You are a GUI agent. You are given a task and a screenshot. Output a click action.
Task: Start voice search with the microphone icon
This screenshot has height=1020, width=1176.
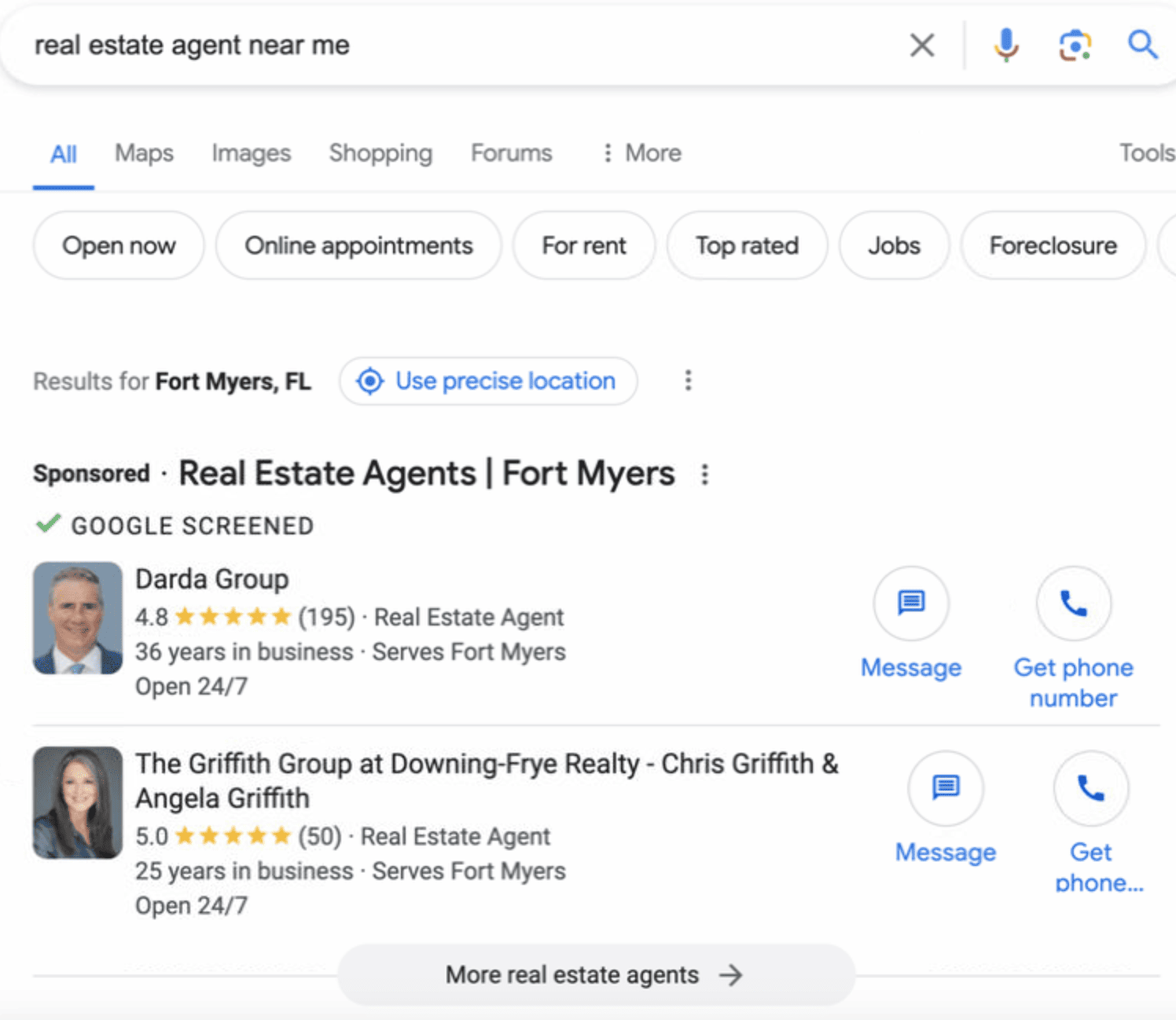pos(1005,45)
